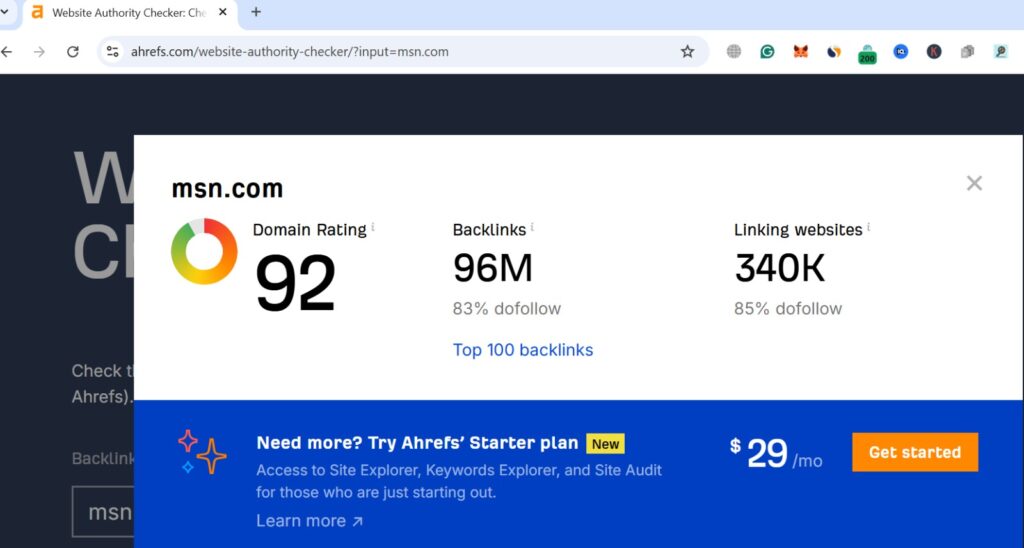Open the blue IQ extension icon
Screen dimensions: 1024x548
(901, 52)
